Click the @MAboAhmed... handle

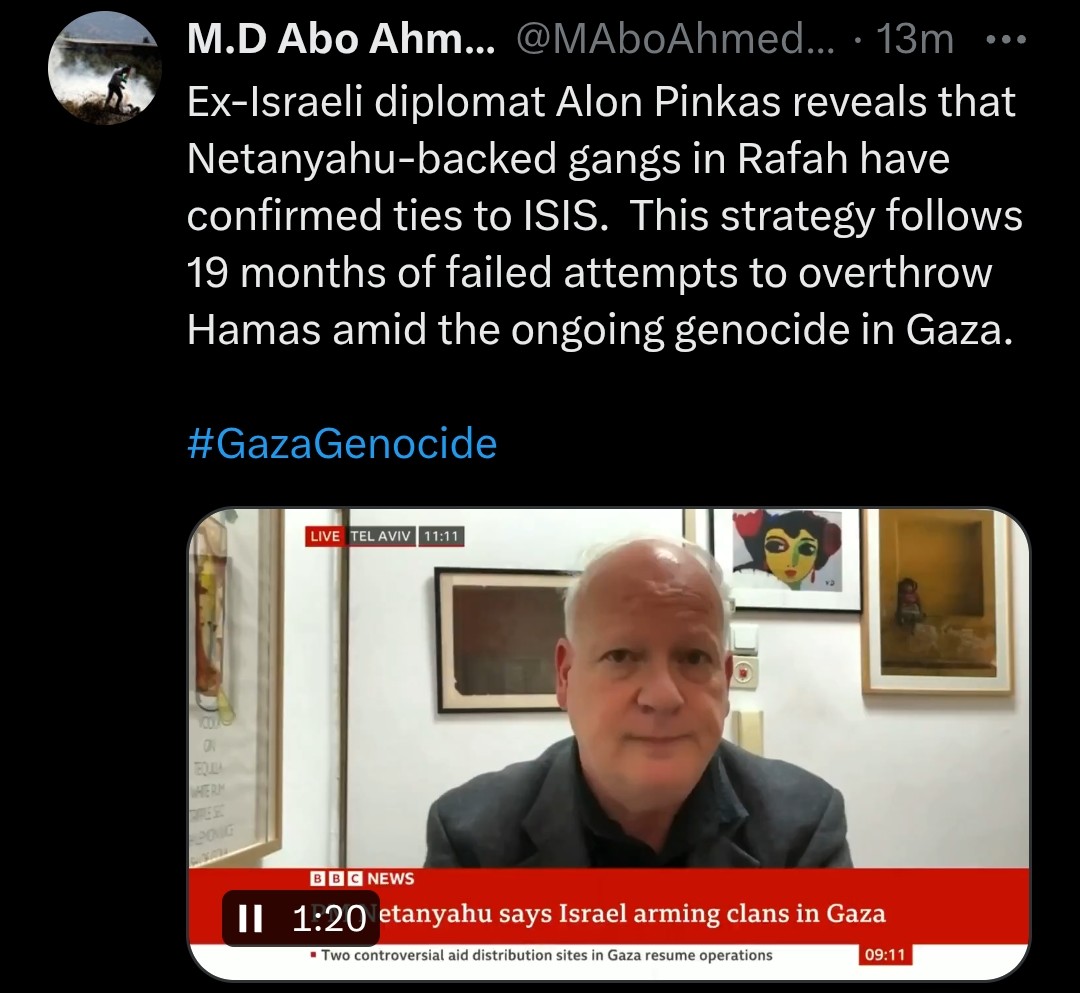tap(674, 39)
